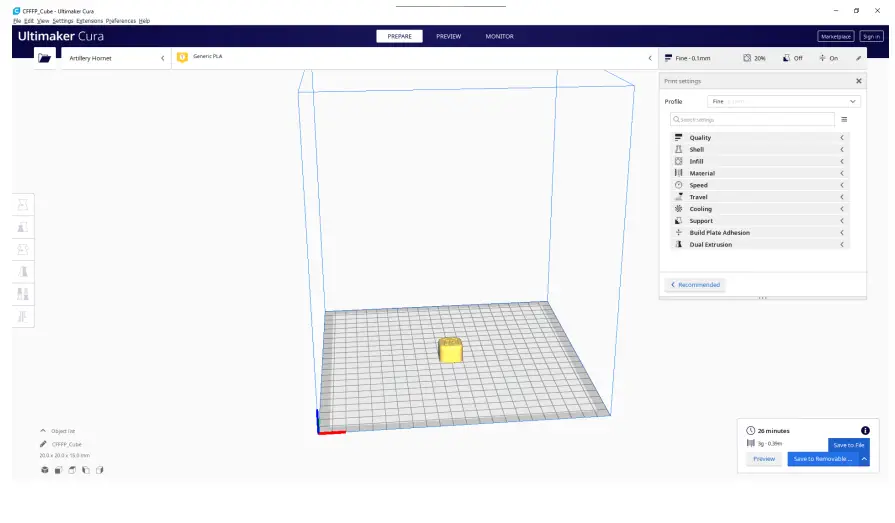
Task: Click the print info circle icon
Action: point(865,431)
